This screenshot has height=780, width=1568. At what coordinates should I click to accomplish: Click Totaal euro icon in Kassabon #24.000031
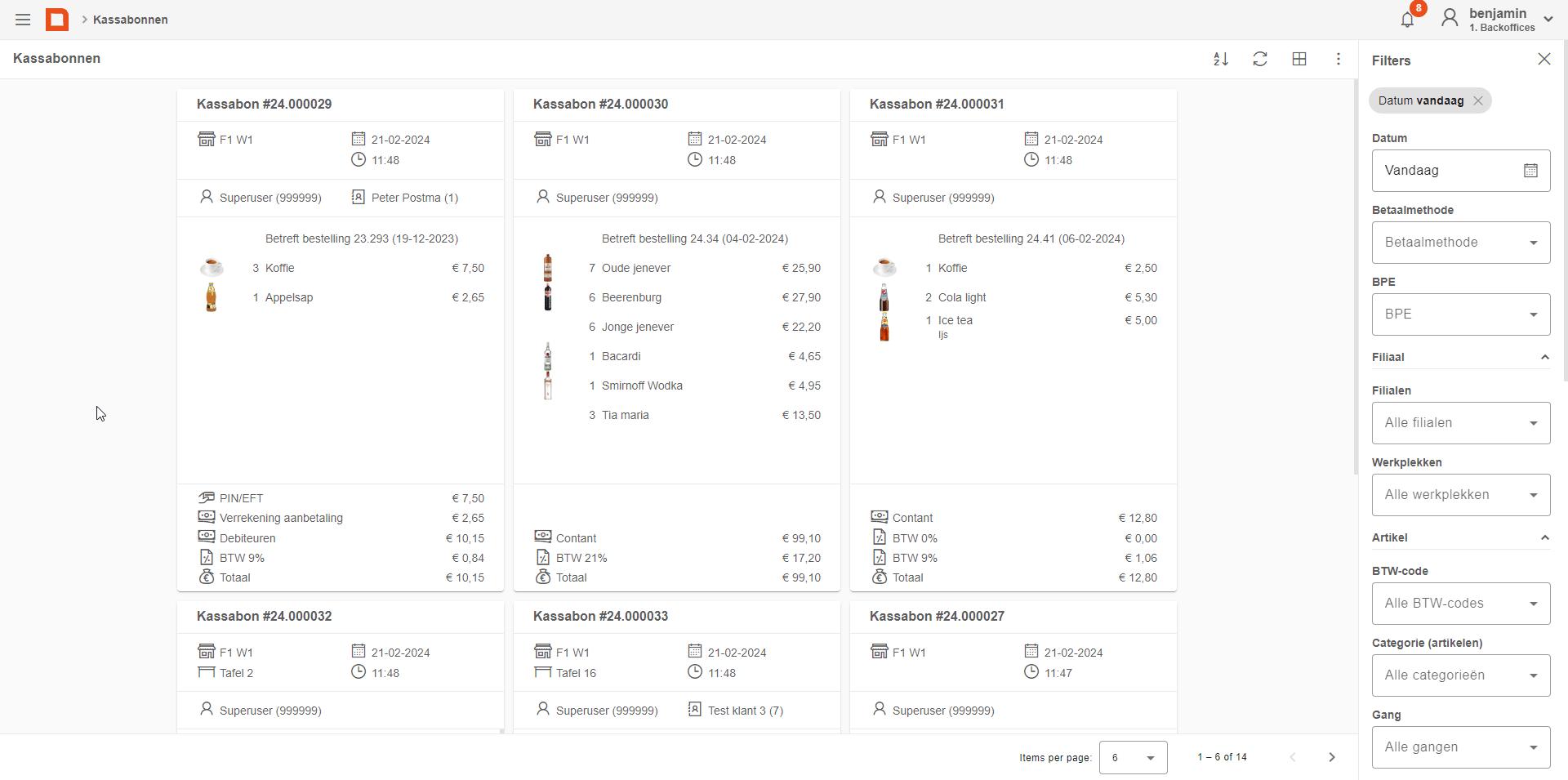pos(880,577)
